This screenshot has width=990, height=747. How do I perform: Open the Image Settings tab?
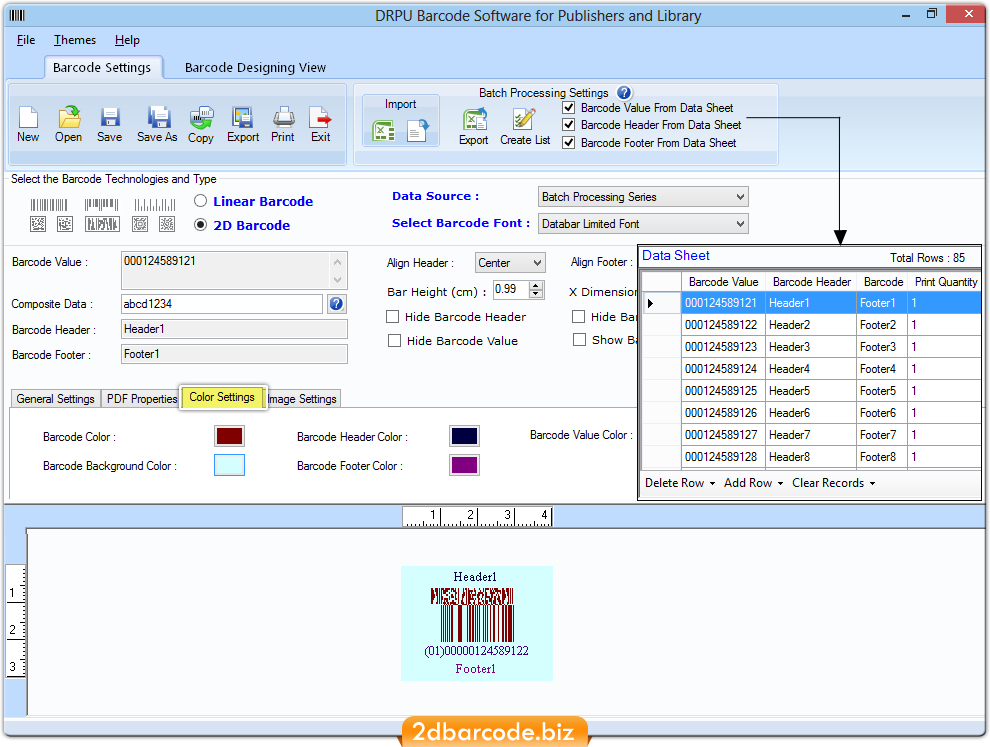coord(302,399)
